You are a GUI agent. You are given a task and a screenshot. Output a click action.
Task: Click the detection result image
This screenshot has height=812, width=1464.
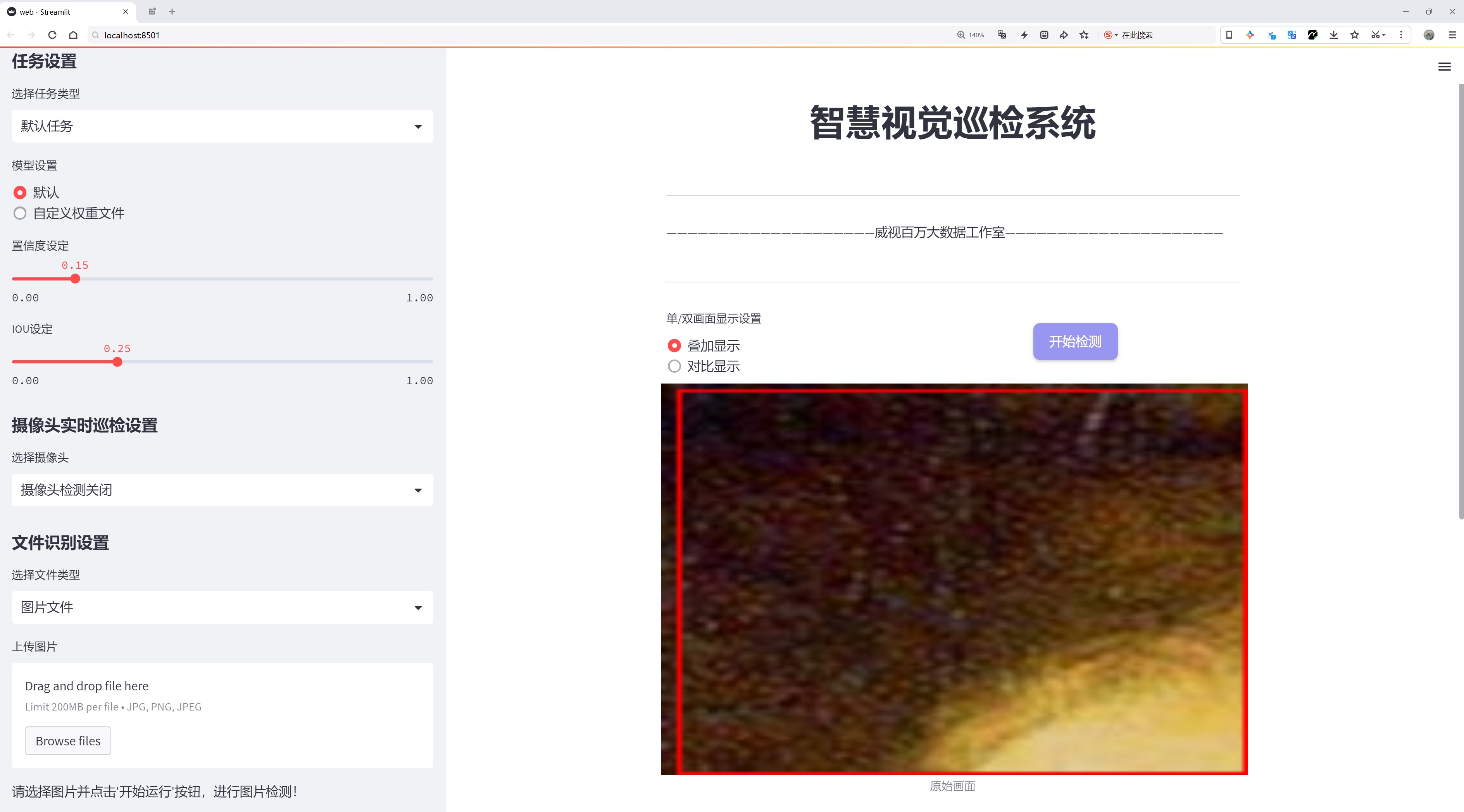(954, 579)
